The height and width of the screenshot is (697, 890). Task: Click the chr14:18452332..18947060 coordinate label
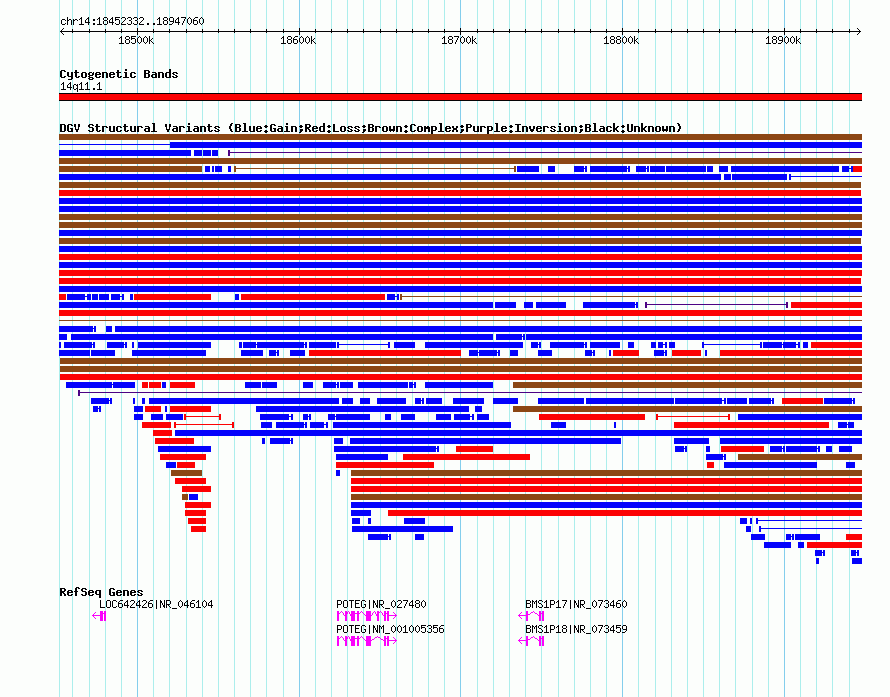132,21
